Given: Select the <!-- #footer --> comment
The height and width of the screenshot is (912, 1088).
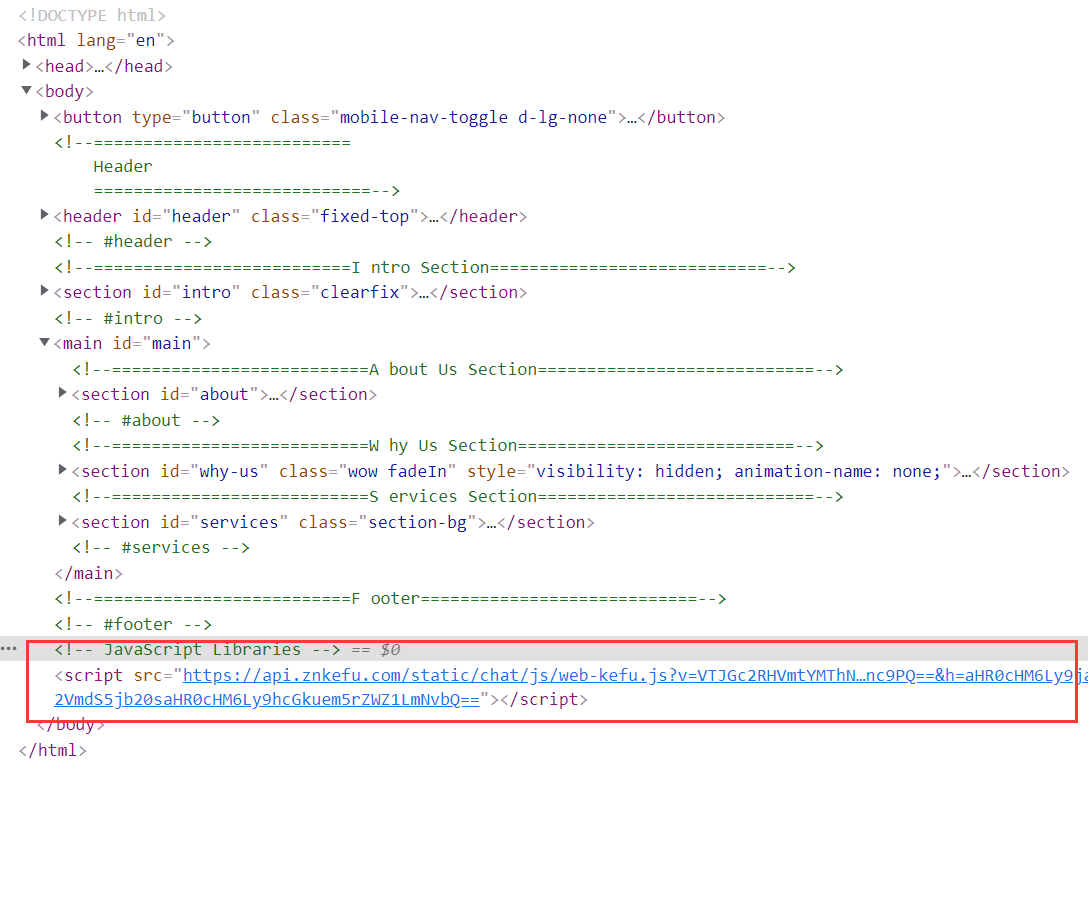Looking at the screenshot, I should tap(133, 625).
